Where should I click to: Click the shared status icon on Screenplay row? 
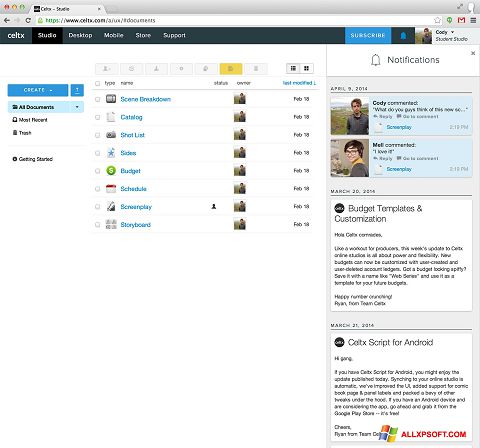coord(214,207)
